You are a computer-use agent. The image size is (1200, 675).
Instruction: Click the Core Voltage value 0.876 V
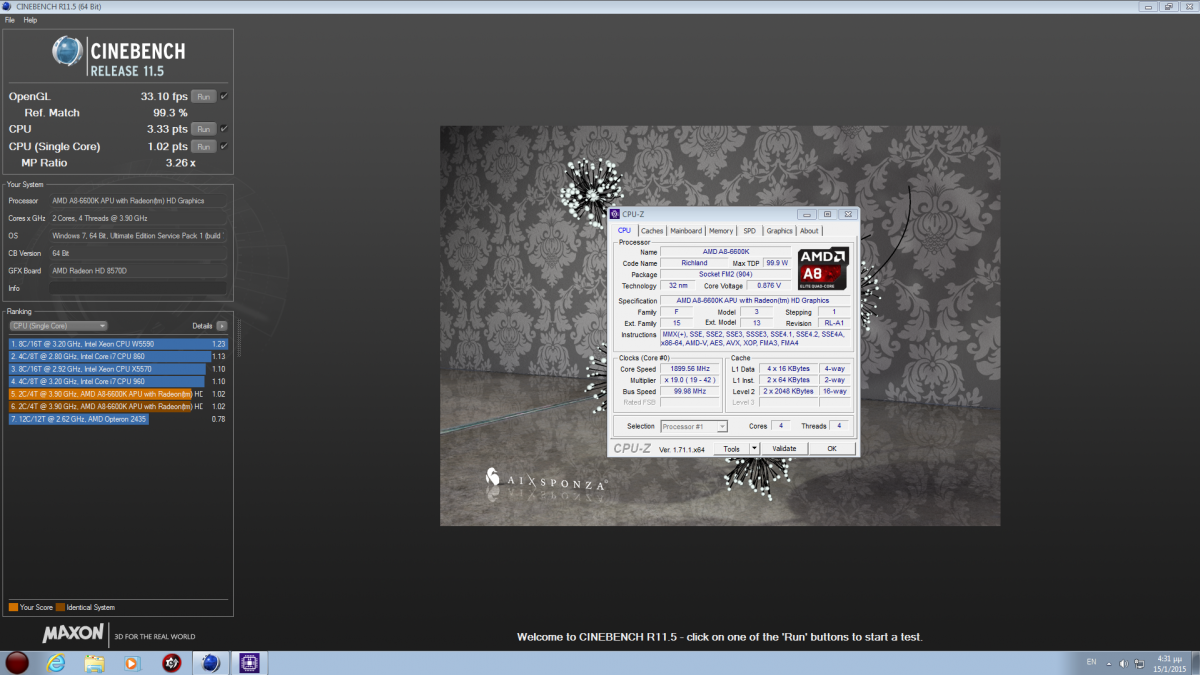(x=769, y=286)
